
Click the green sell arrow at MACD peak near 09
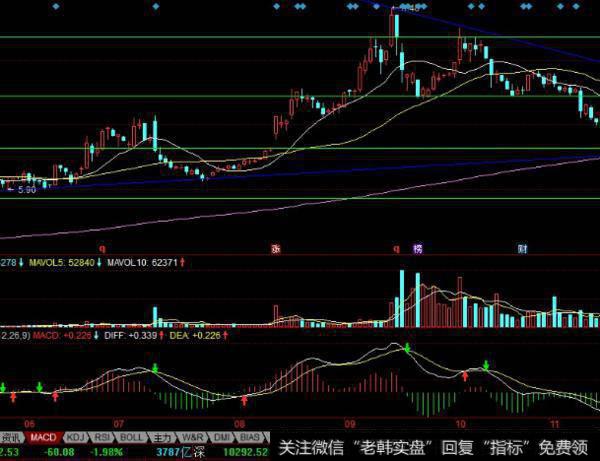(407, 348)
